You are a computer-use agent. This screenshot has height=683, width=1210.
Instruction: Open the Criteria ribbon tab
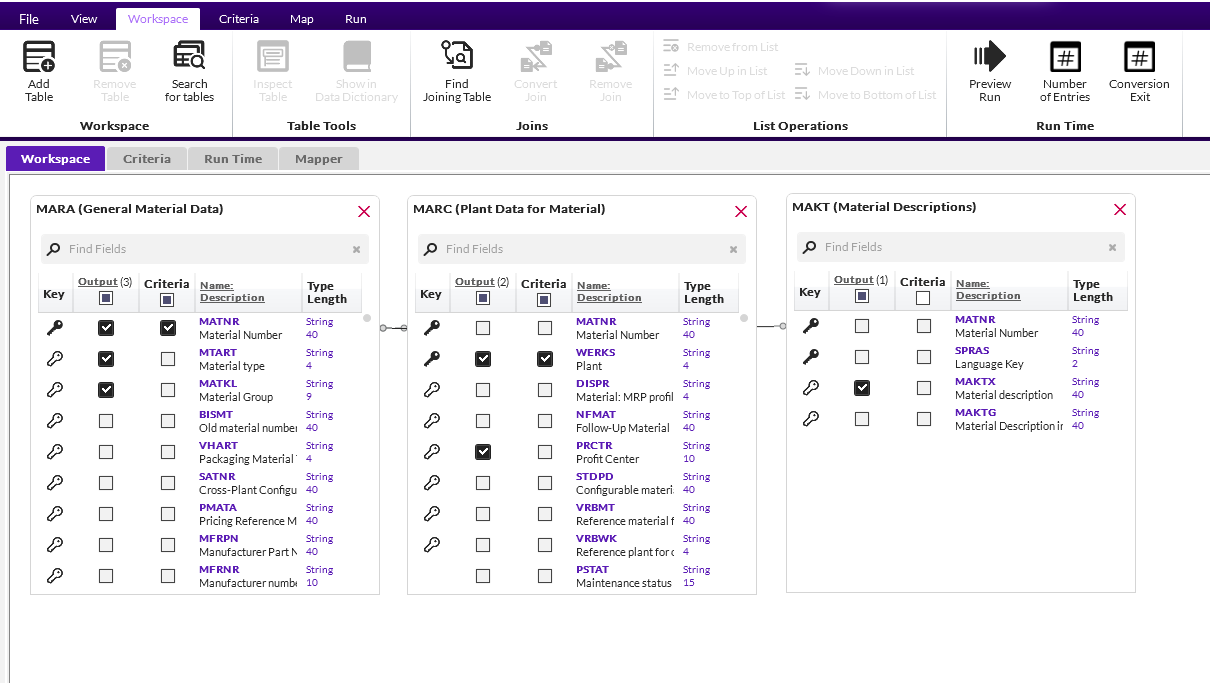pyautogui.click(x=239, y=19)
